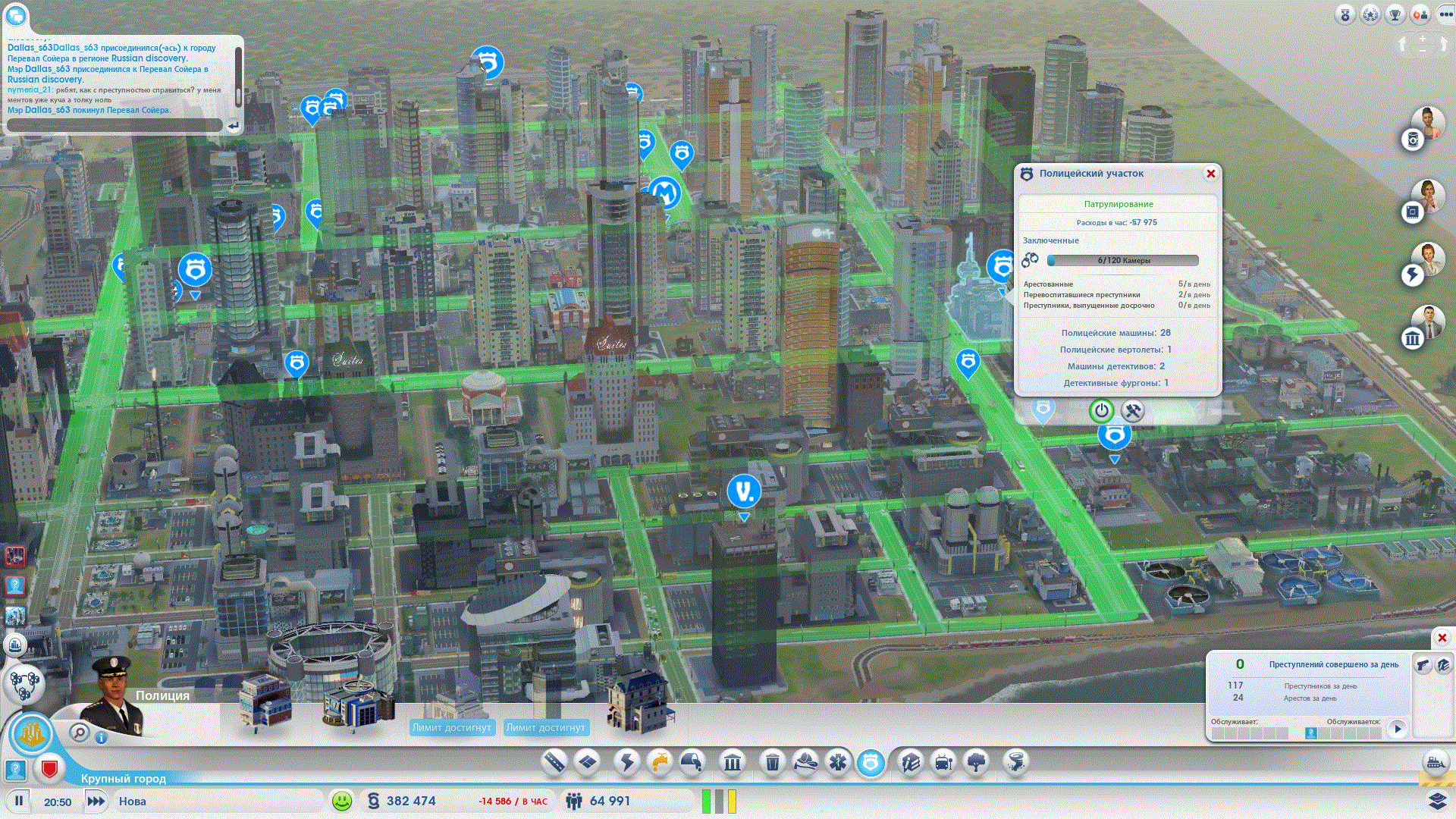The image size is (1456, 819).
Task: Open the Disasters tornado menu
Action: [1016, 761]
